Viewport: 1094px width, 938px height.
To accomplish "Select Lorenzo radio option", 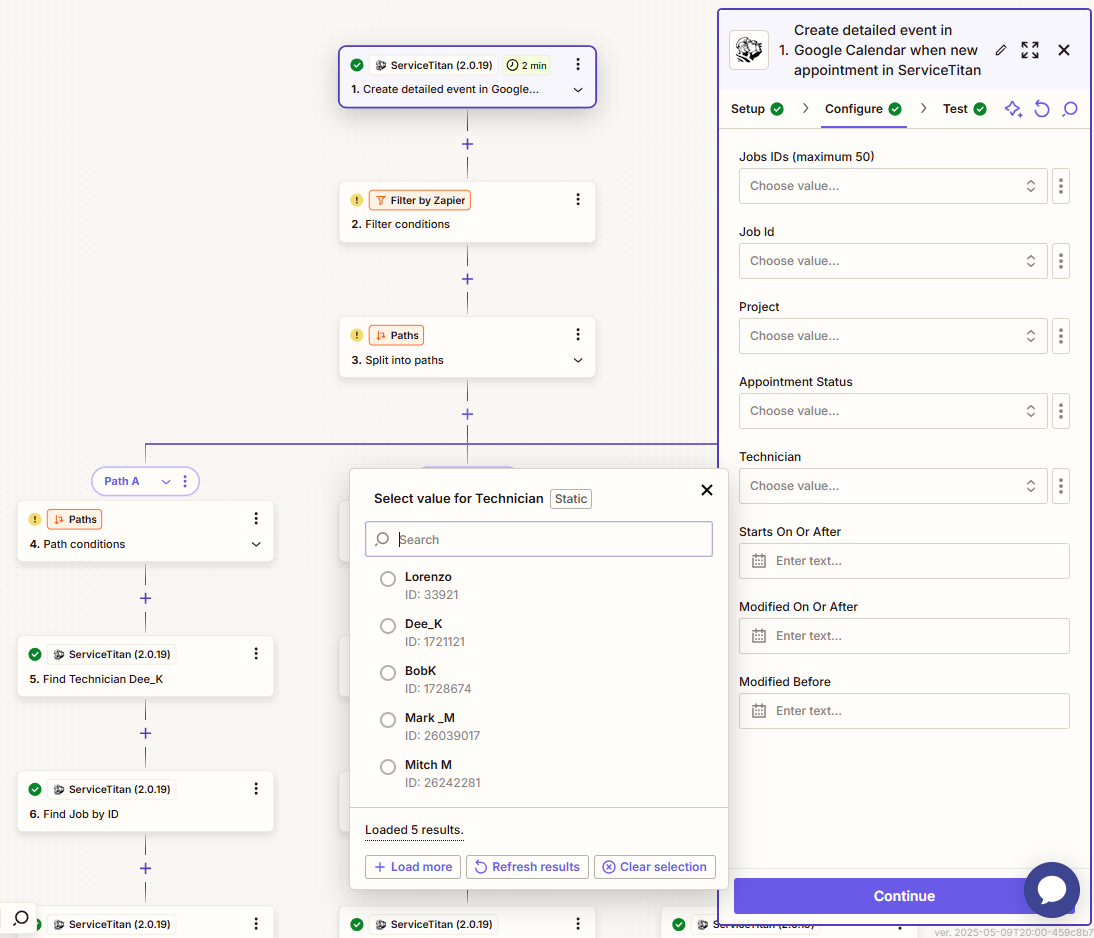I will coord(388,579).
